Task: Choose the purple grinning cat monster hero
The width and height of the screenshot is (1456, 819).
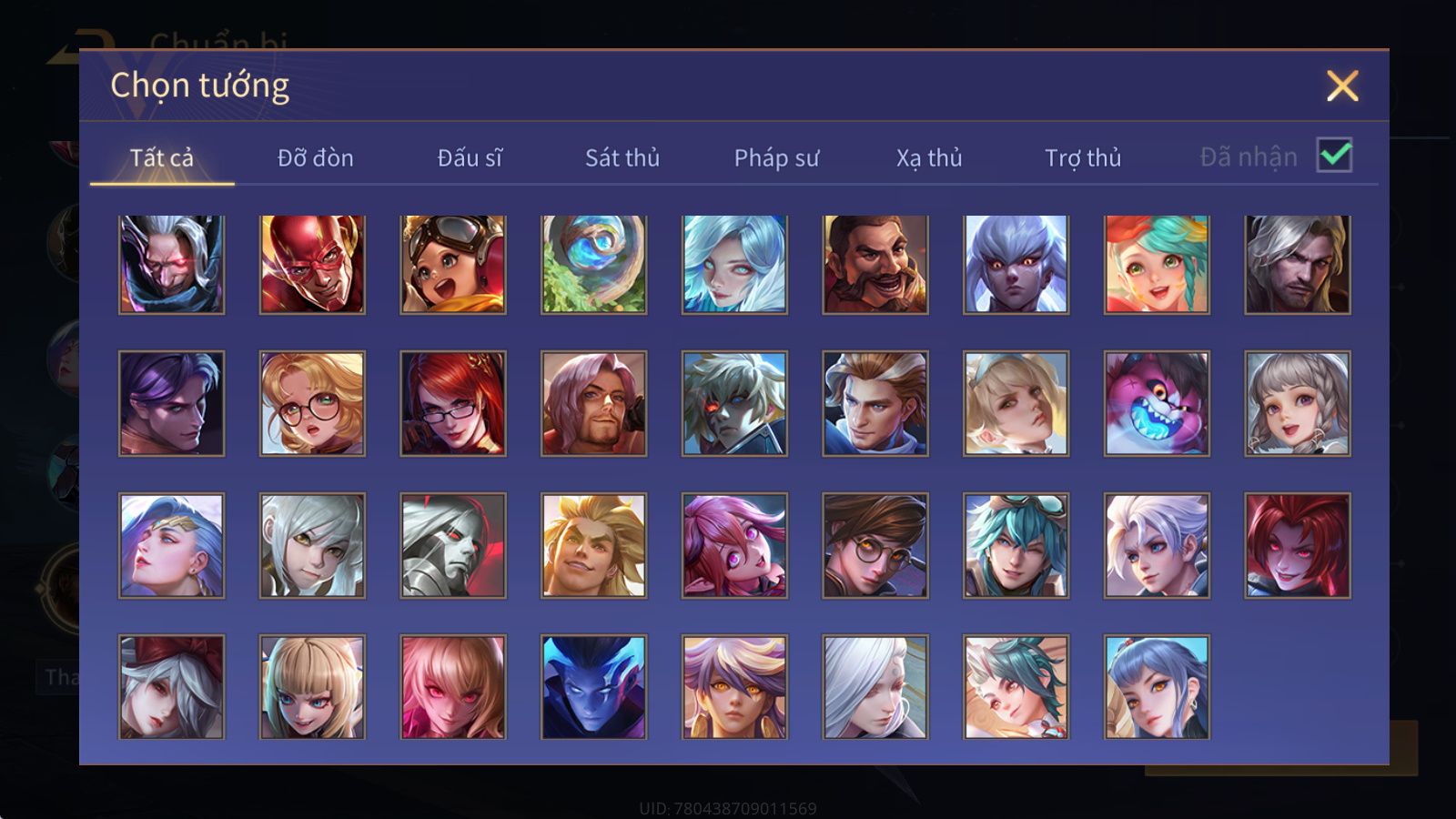Action: coord(1157,403)
